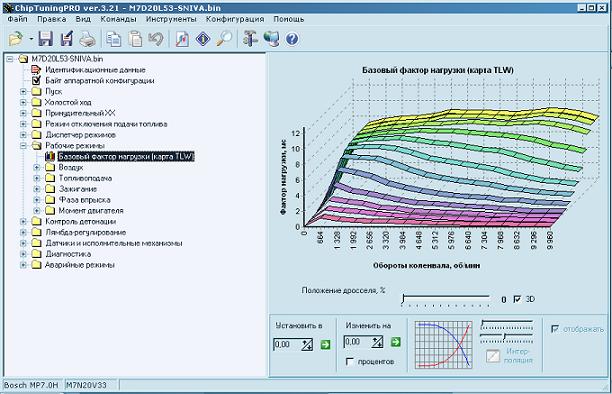
Task: Click the blue help question icon
Action: [x=292, y=39]
